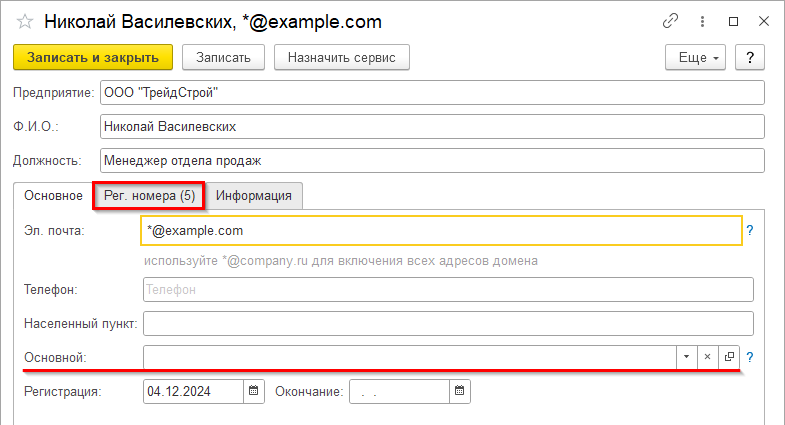The height and width of the screenshot is (425, 785).
Task: Clear the Основной field with the x icon
Action: [707, 357]
